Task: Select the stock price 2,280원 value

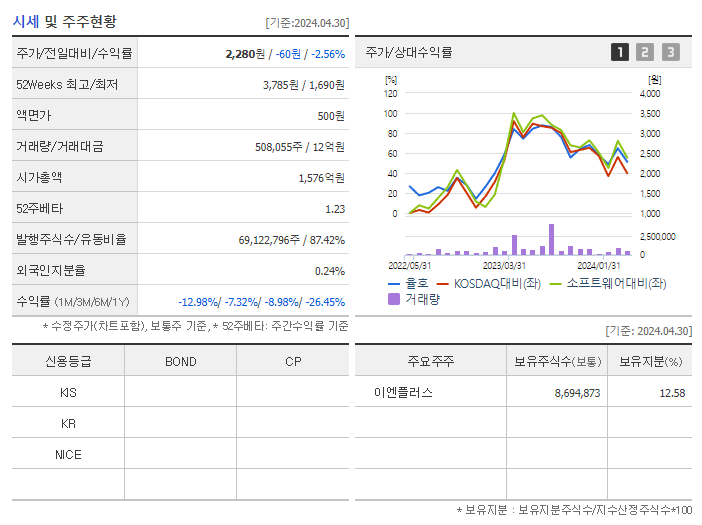Action: click(245, 54)
